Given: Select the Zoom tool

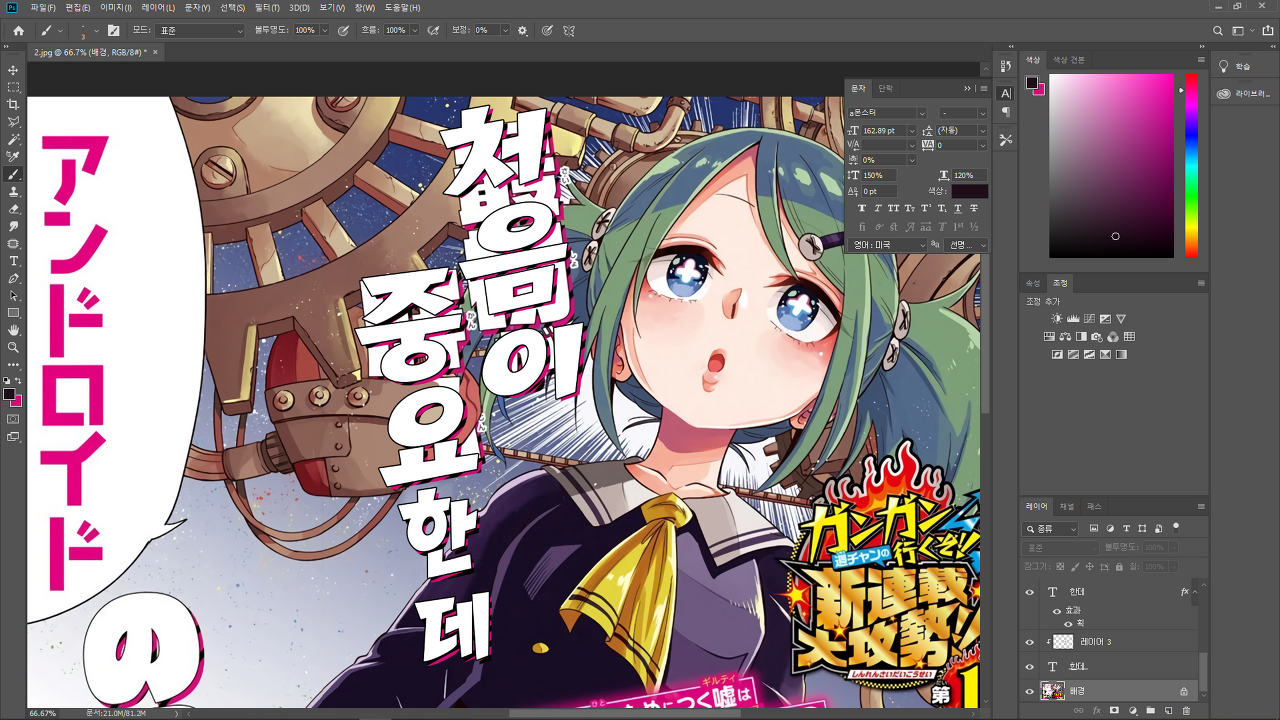Looking at the screenshot, I should coord(14,347).
